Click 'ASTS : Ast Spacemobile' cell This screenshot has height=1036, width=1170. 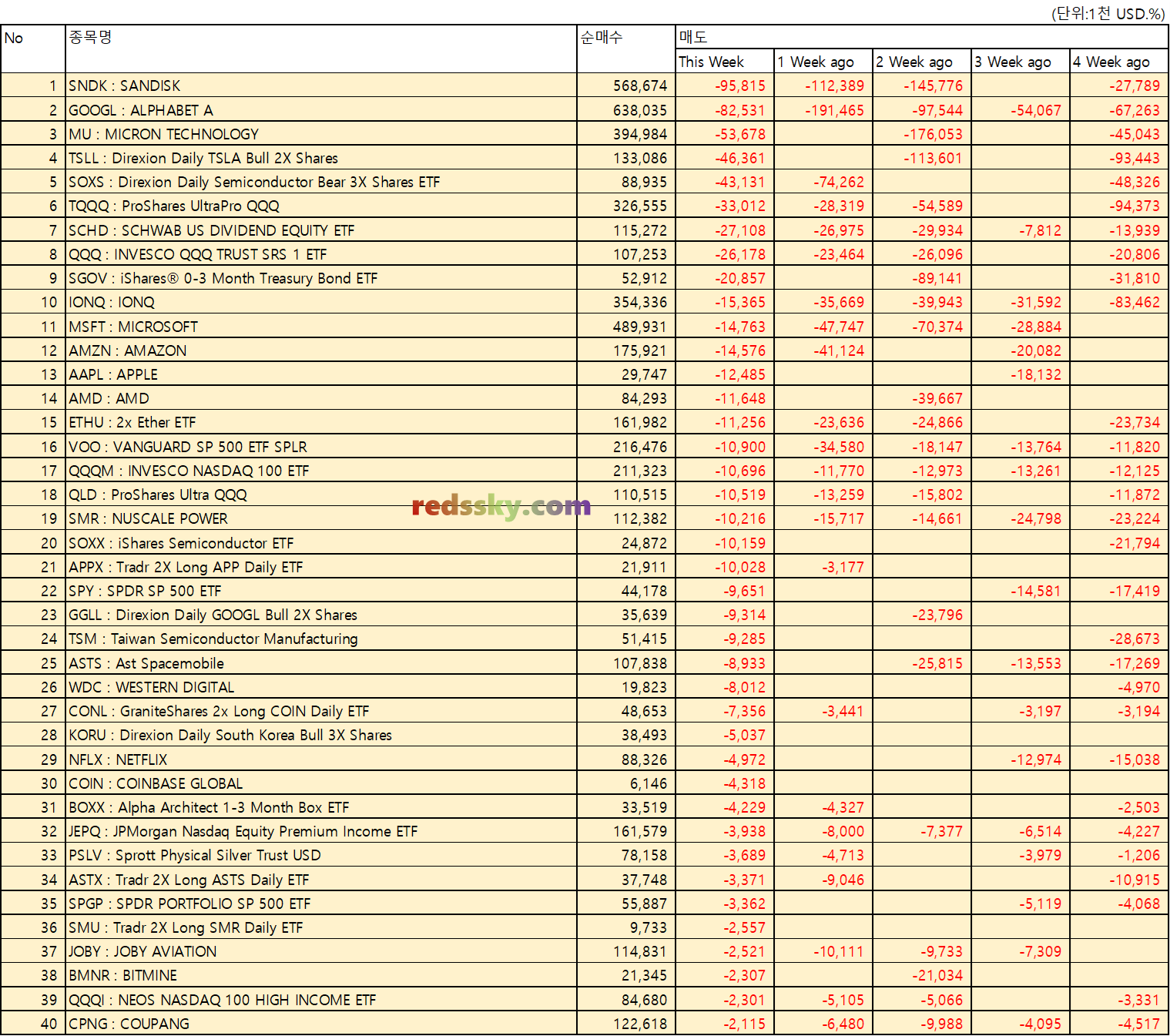pyautogui.click(x=321, y=663)
